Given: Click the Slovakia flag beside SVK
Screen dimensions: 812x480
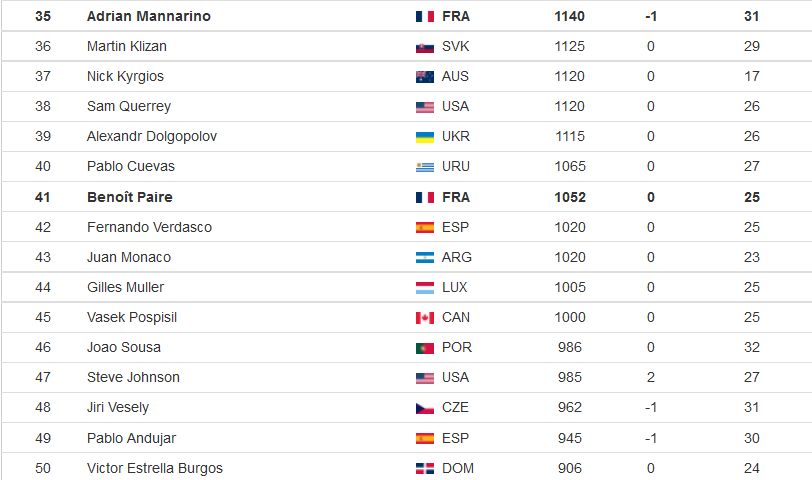Looking at the screenshot, I should 425,48.
